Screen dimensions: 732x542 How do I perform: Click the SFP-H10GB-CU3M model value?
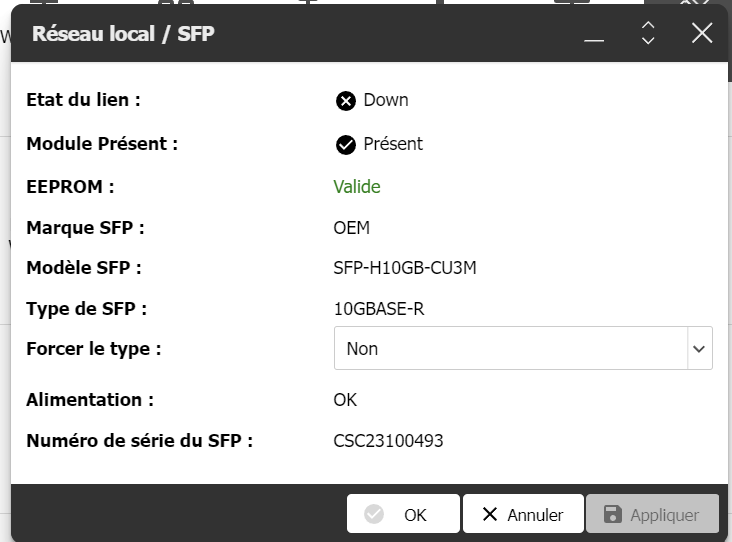tap(398, 268)
